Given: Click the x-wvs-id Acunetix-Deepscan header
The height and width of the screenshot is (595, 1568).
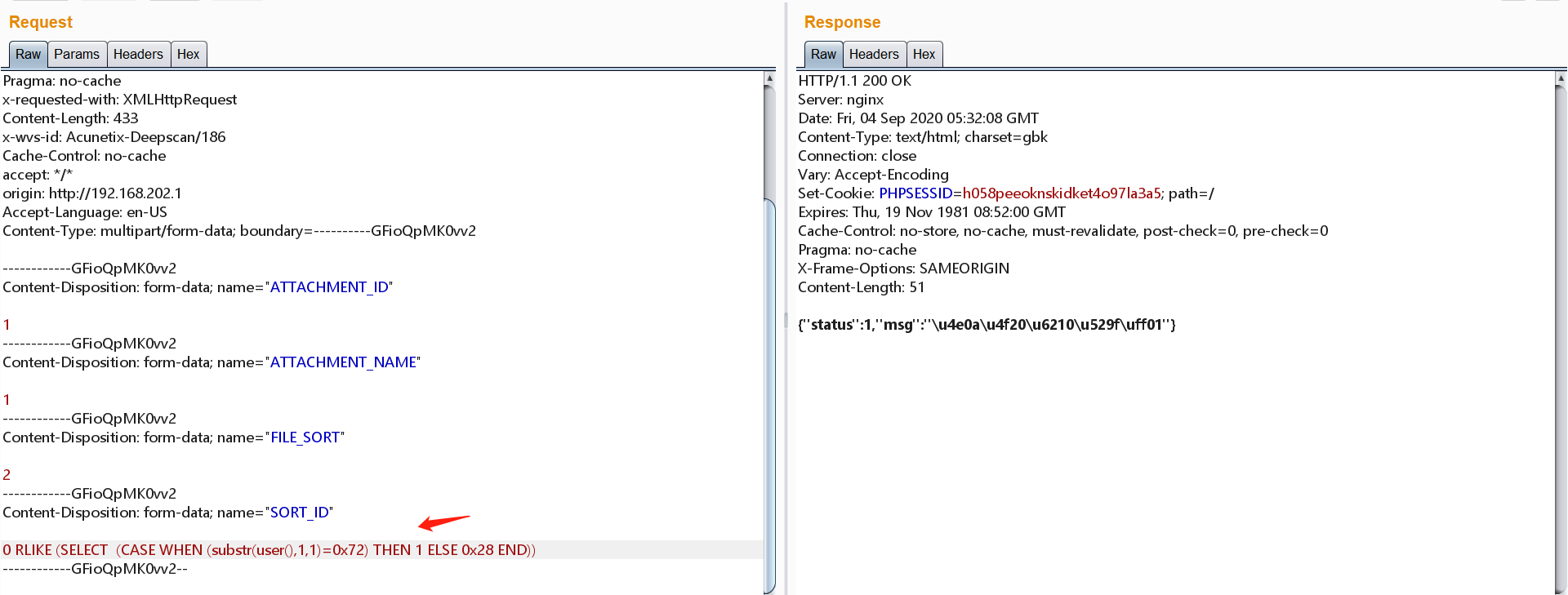Looking at the screenshot, I should pyautogui.click(x=114, y=137).
